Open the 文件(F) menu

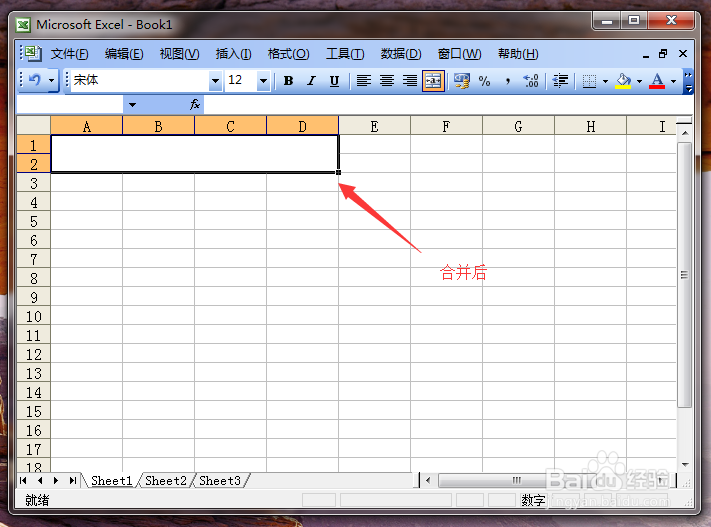(x=69, y=54)
